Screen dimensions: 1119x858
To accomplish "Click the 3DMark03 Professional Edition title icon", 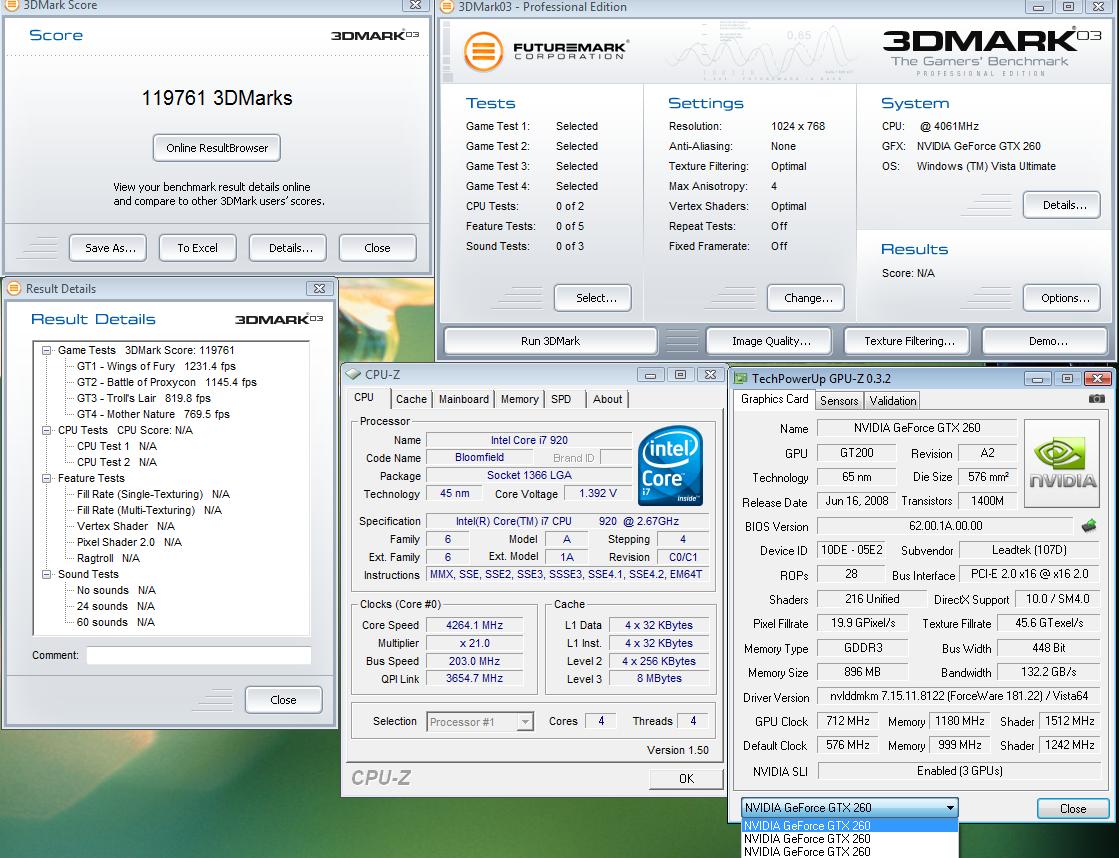I will coord(447,7).
